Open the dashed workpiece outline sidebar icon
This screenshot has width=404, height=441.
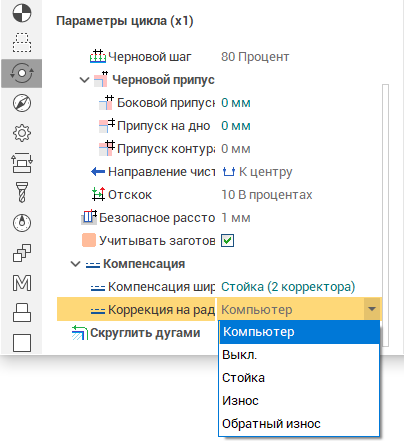click(22, 43)
